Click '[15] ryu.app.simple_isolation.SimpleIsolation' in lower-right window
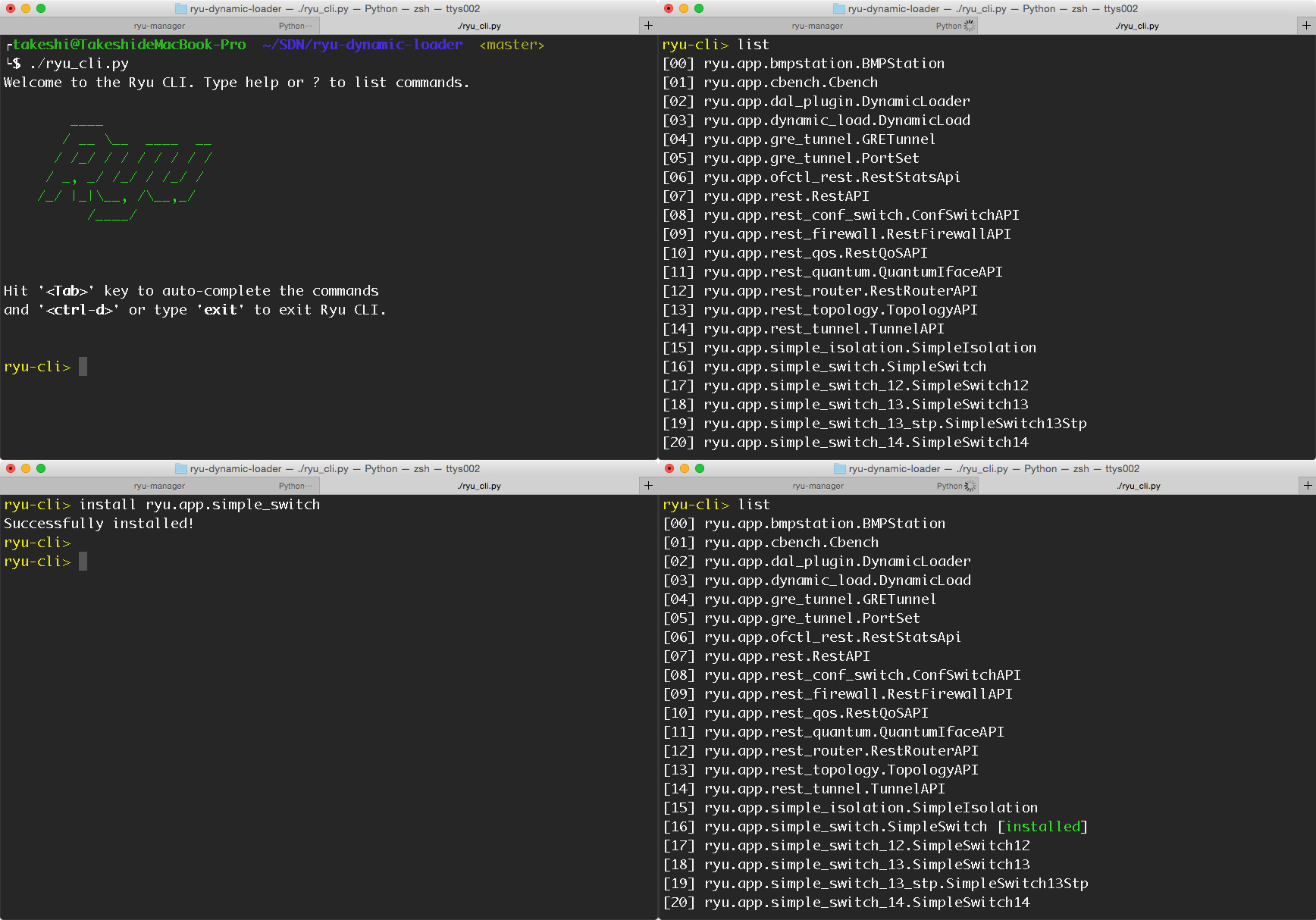Image resolution: width=1316 pixels, height=920 pixels. coord(851,808)
